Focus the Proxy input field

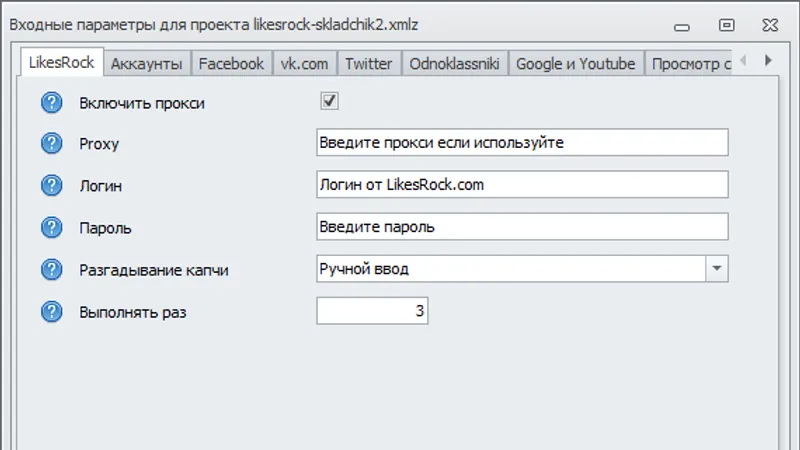tap(522, 142)
